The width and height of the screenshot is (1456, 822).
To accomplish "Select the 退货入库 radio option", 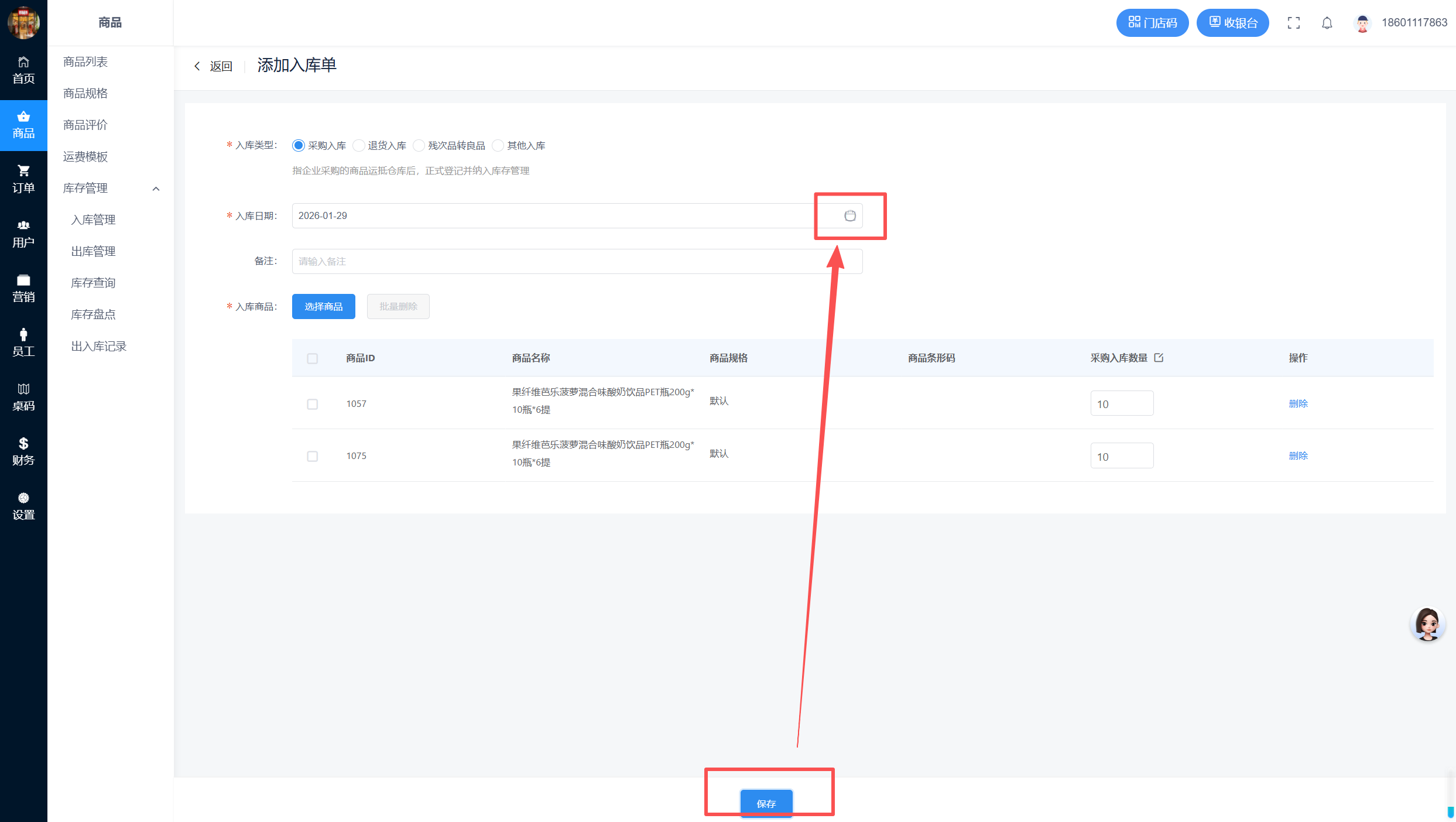I will 359,145.
